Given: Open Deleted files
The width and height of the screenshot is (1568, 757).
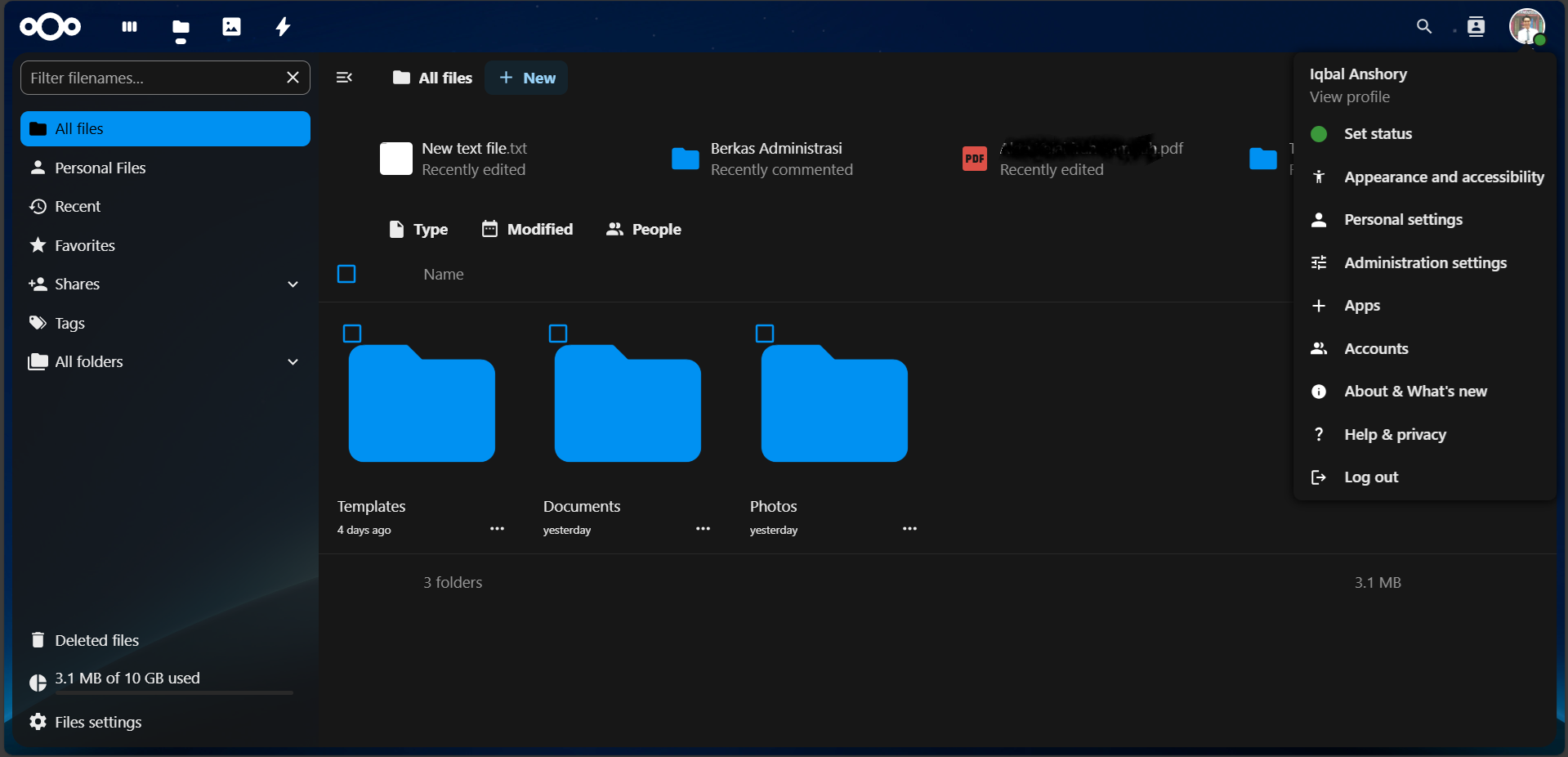Looking at the screenshot, I should pos(96,640).
